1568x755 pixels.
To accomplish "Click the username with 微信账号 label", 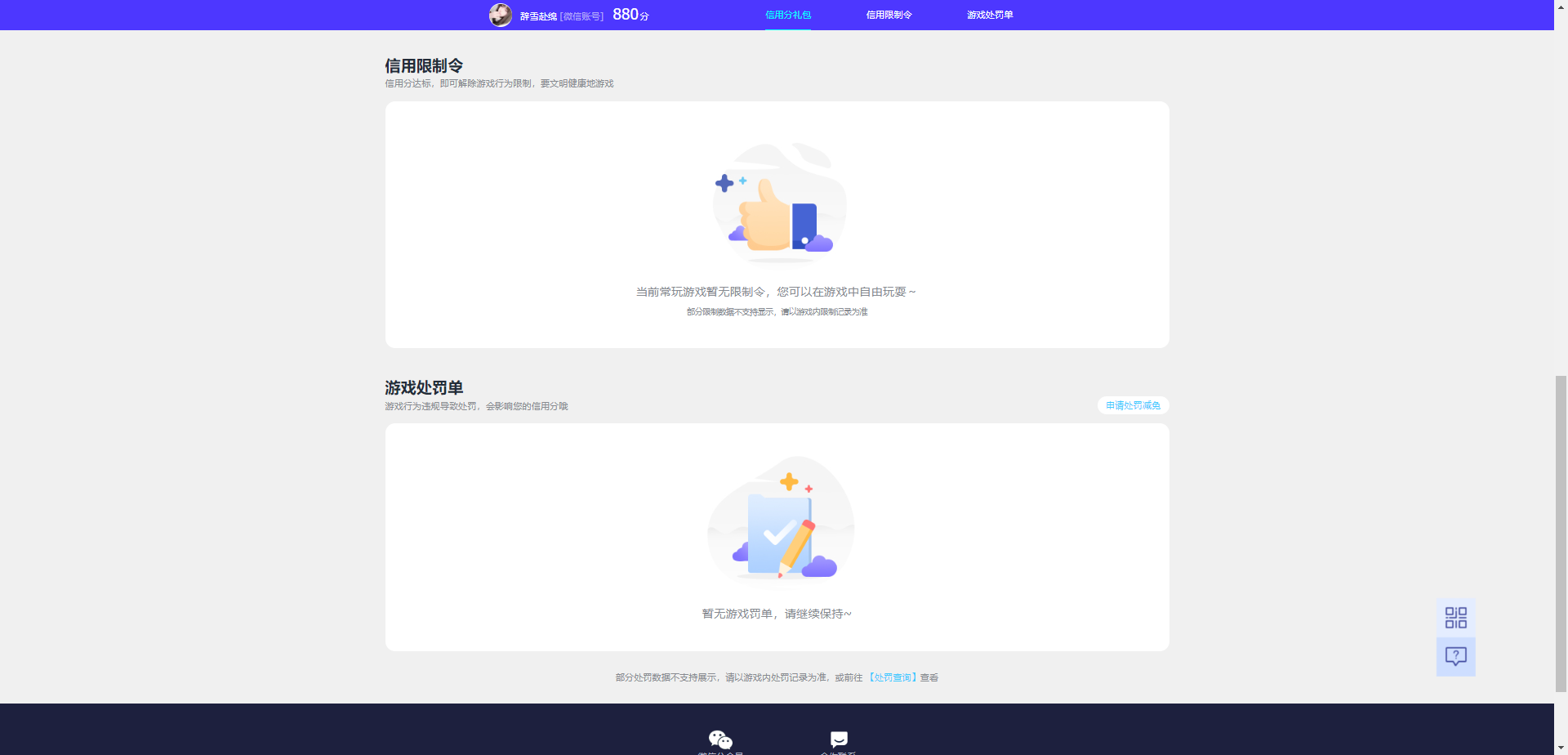I will tap(562, 16).
